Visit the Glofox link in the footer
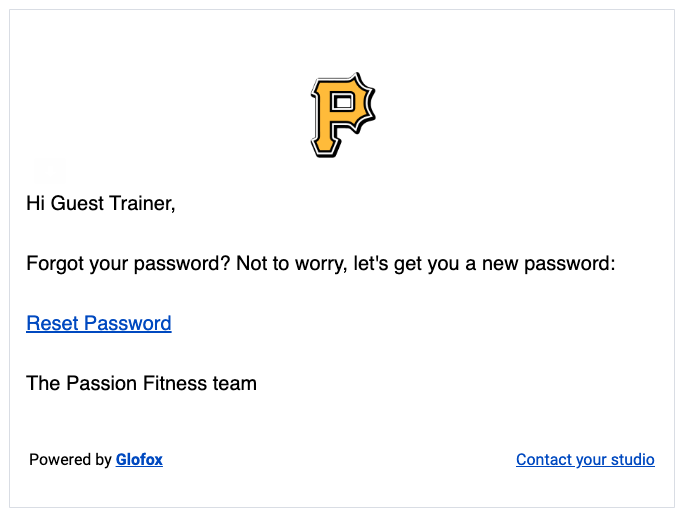This screenshot has width=682, height=512. pyautogui.click(x=139, y=459)
